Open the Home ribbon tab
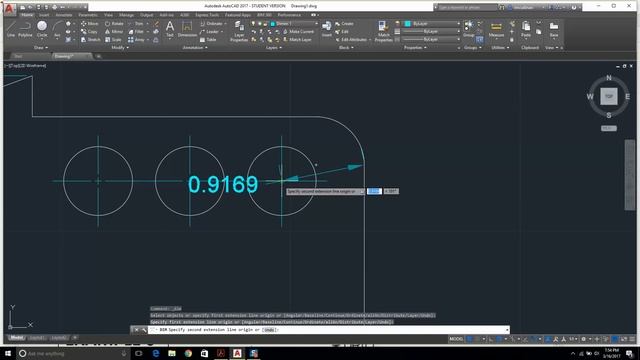 (27, 15)
